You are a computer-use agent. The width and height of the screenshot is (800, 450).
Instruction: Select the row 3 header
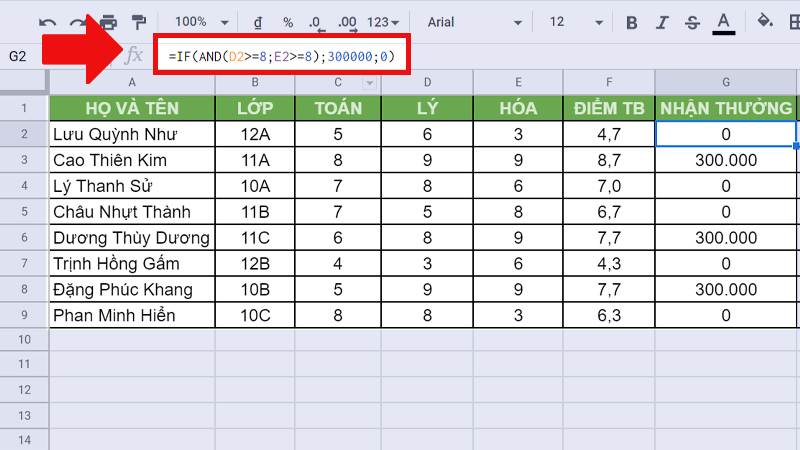24,160
